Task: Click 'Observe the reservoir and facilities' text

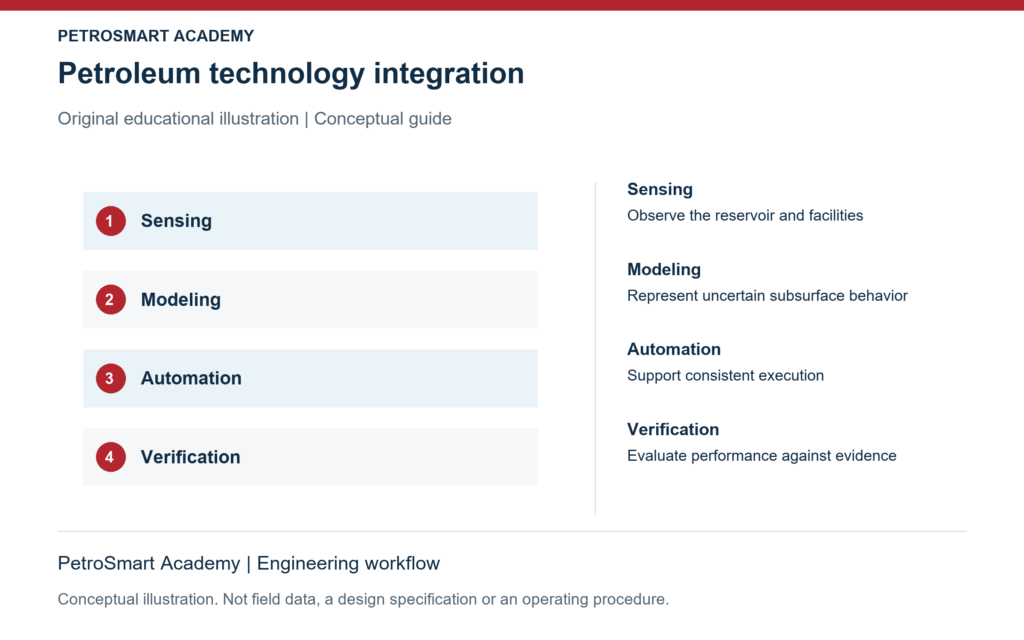Action: [745, 216]
